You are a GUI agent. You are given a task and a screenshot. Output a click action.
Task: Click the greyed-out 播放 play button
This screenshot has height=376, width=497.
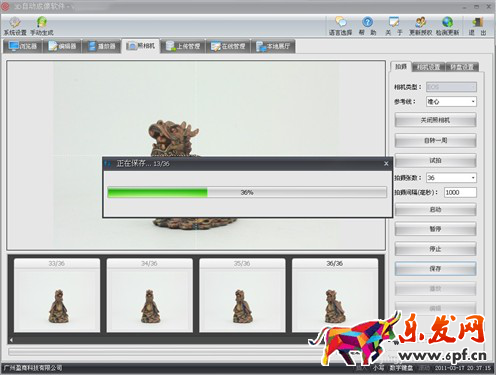click(x=435, y=289)
